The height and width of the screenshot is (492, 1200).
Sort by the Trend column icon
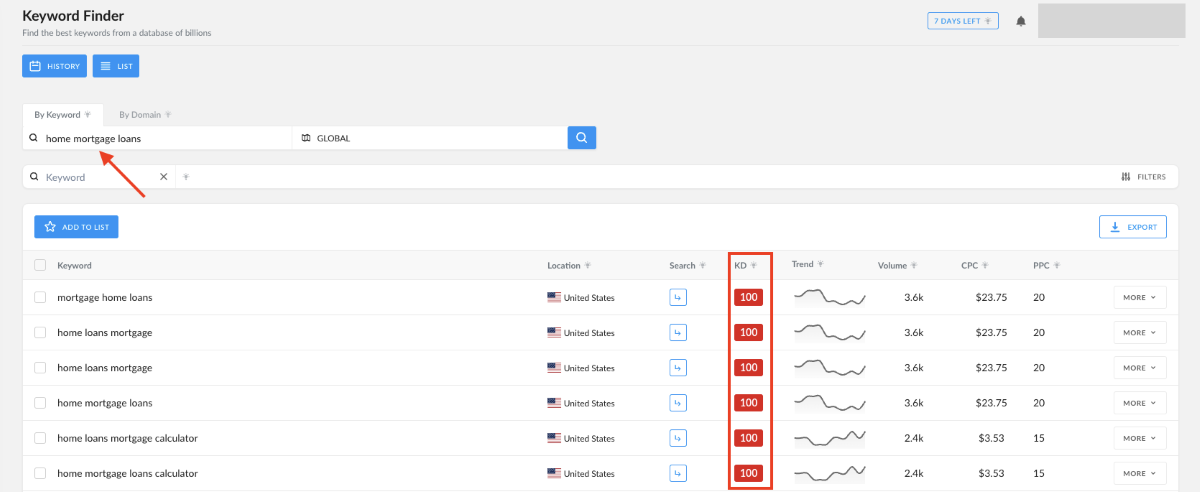(x=820, y=265)
